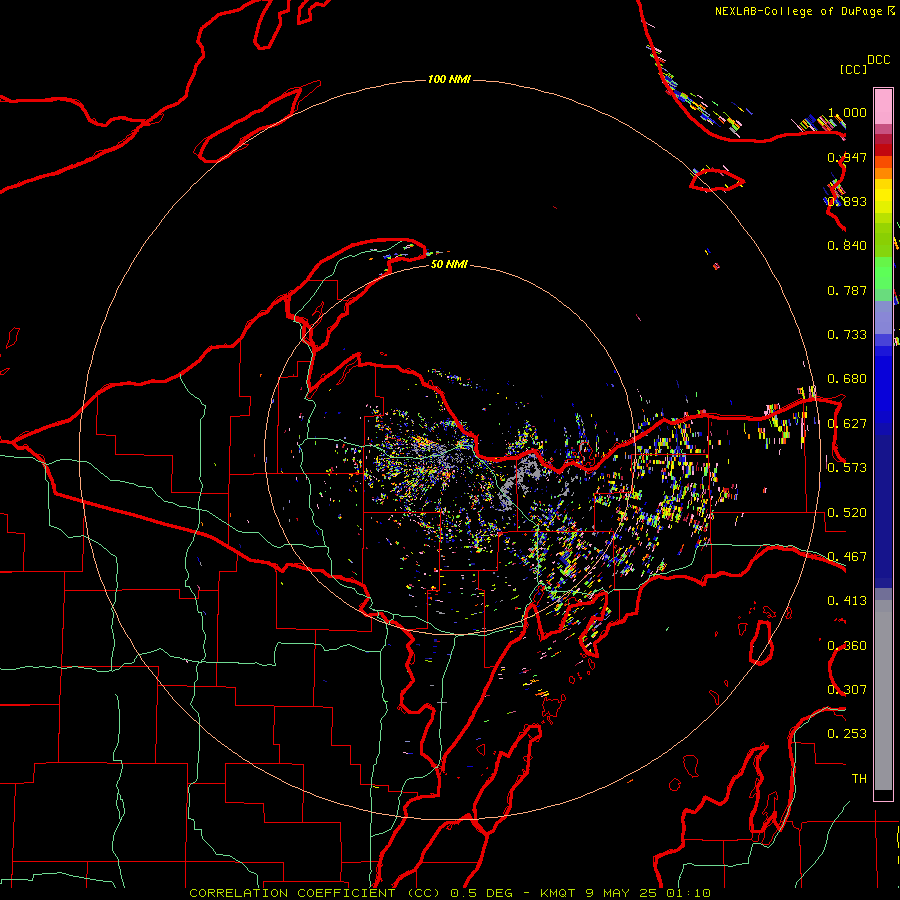Select the 0.307 color scale value
The height and width of the screenshot is (900, 900).
tap(847, 690)
